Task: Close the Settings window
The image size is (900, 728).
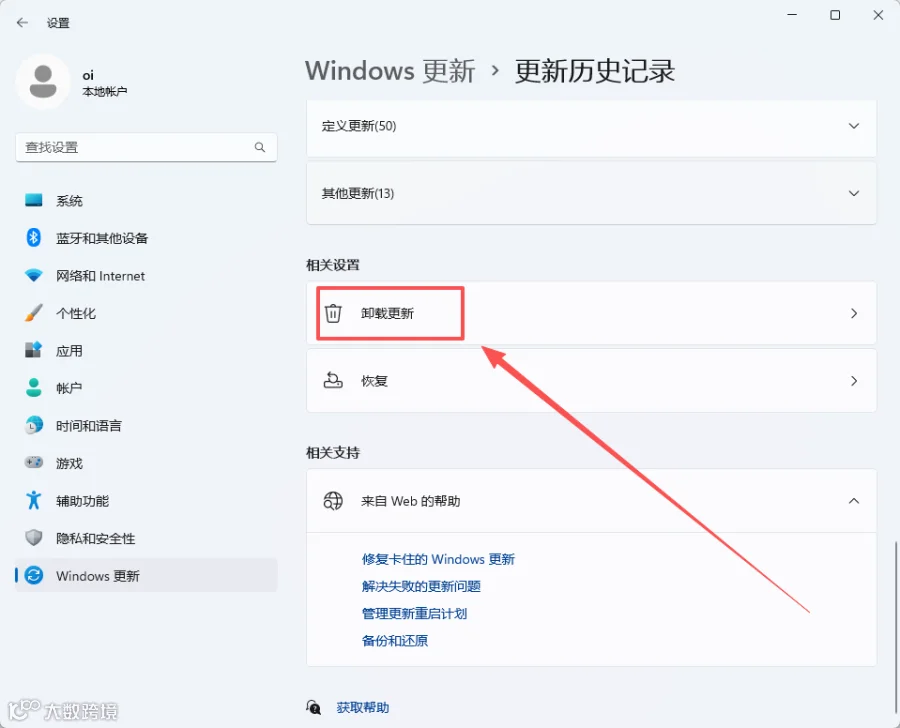Action: [878, 15]
